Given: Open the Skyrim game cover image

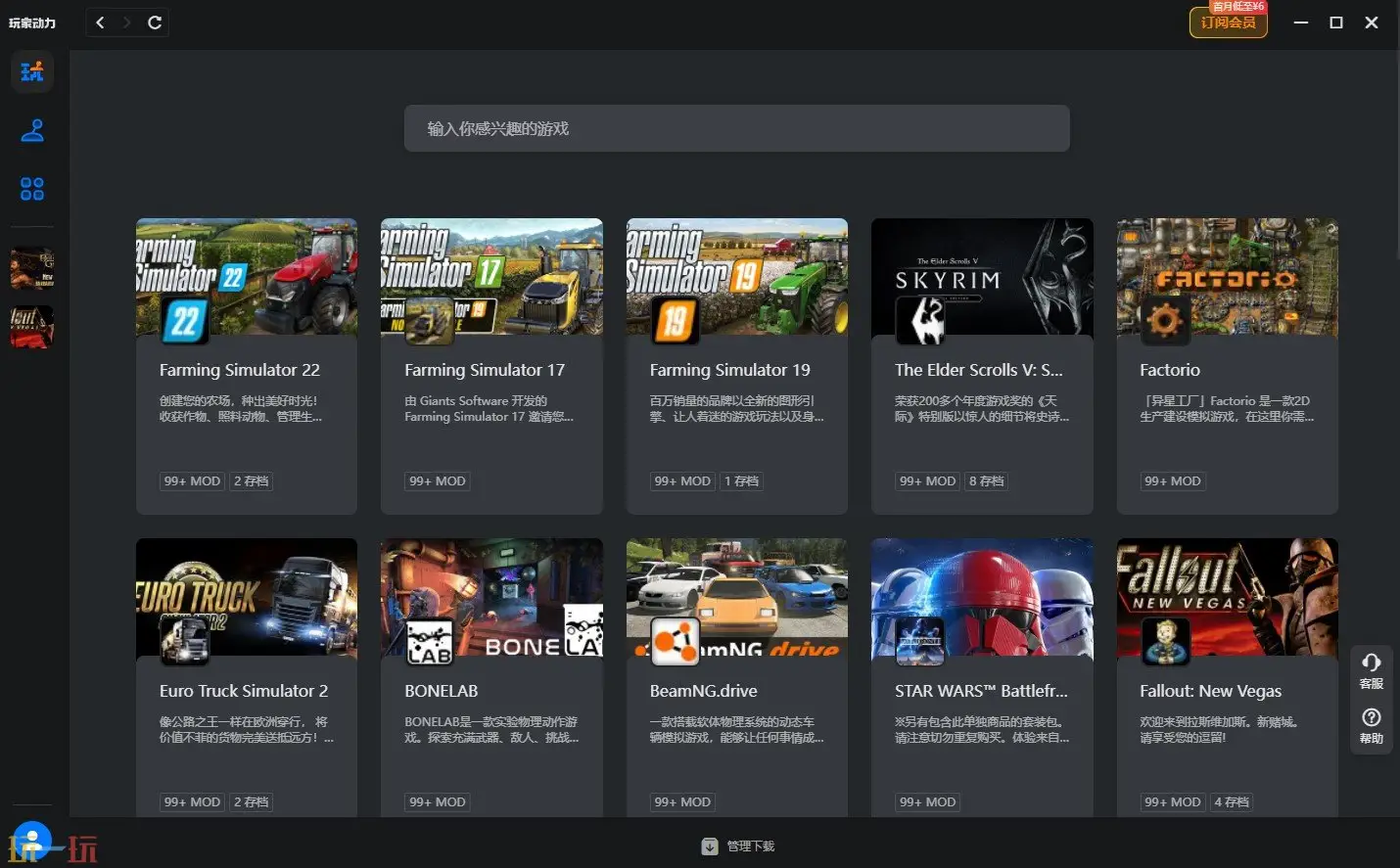Looking at the screenshot, I should point(982,276).
